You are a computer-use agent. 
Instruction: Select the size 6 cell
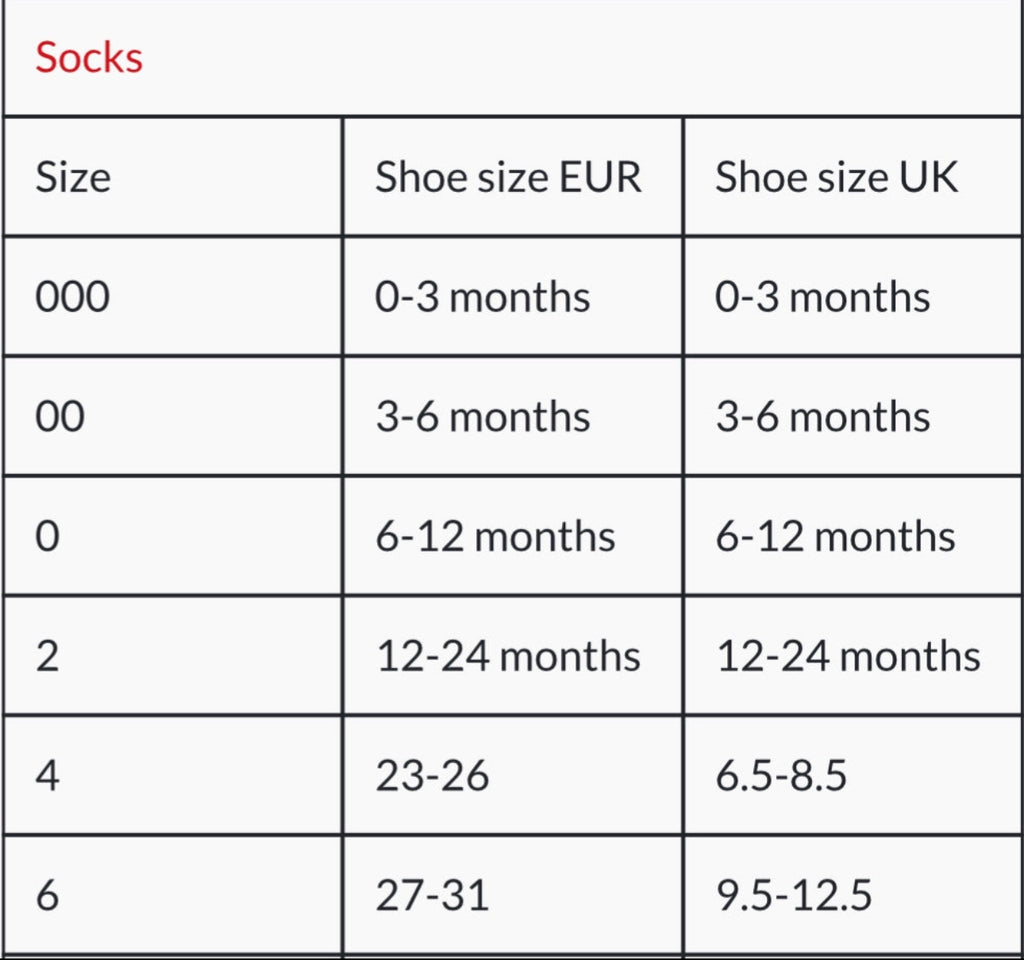(x=48, y=895)
